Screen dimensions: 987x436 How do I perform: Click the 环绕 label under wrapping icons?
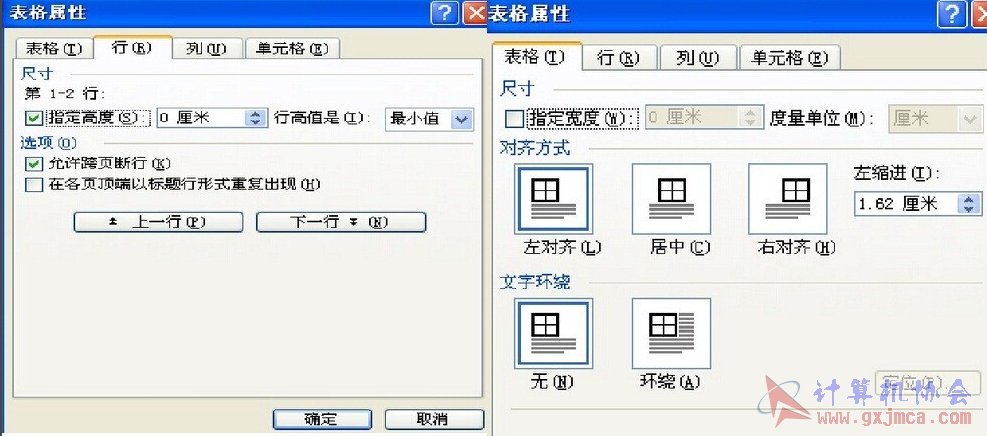coord(670,381)
